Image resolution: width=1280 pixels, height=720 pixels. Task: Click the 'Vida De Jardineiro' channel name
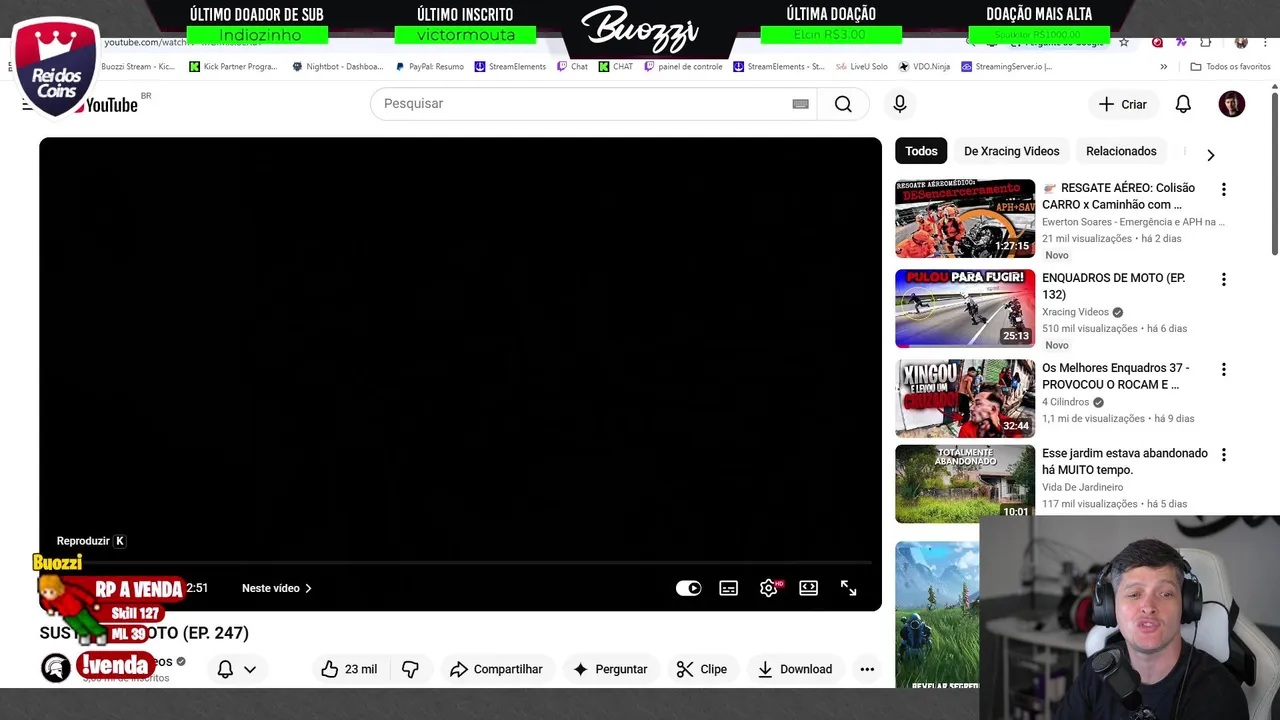(x=1082, y=487)
